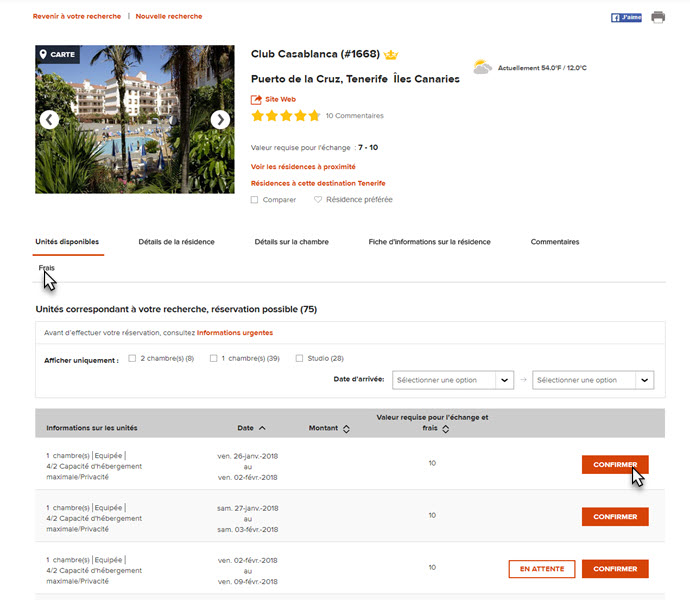
Task: Open Voir les résidences à proximité
Action: point(303,167)
